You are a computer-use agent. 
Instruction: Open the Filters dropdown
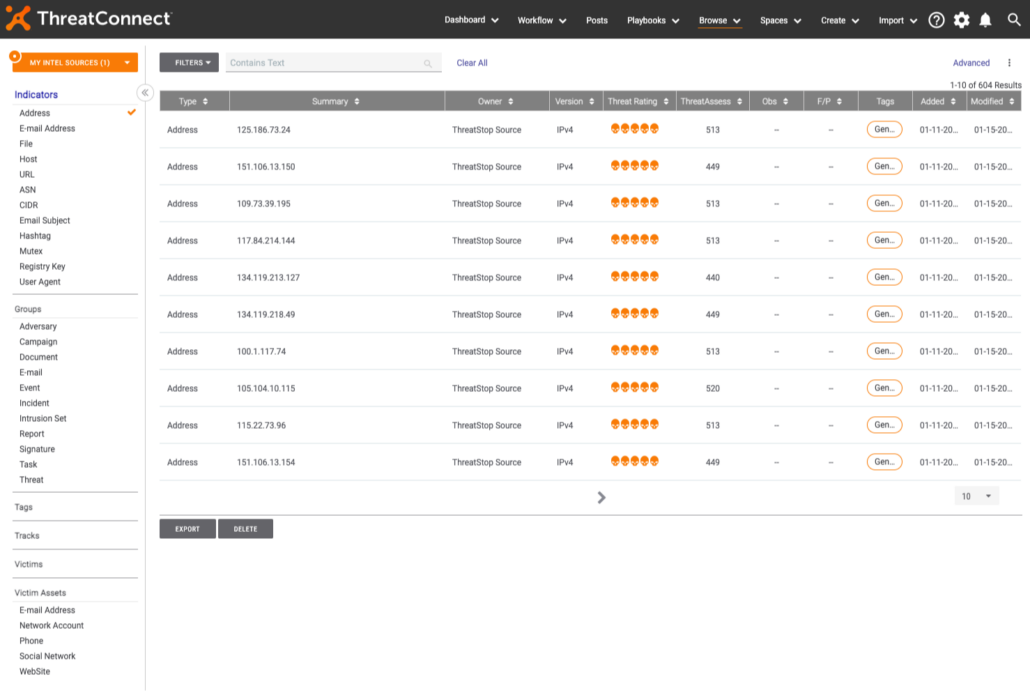coord(189,62)
